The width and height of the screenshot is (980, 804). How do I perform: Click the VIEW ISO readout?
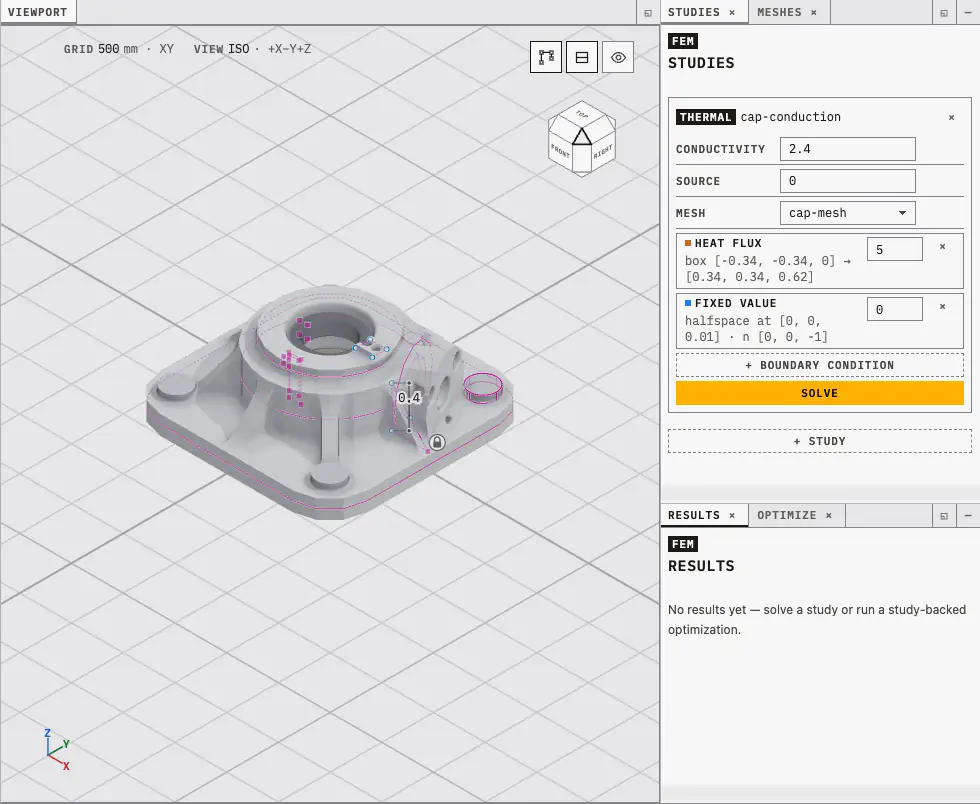tap(221, 49)
